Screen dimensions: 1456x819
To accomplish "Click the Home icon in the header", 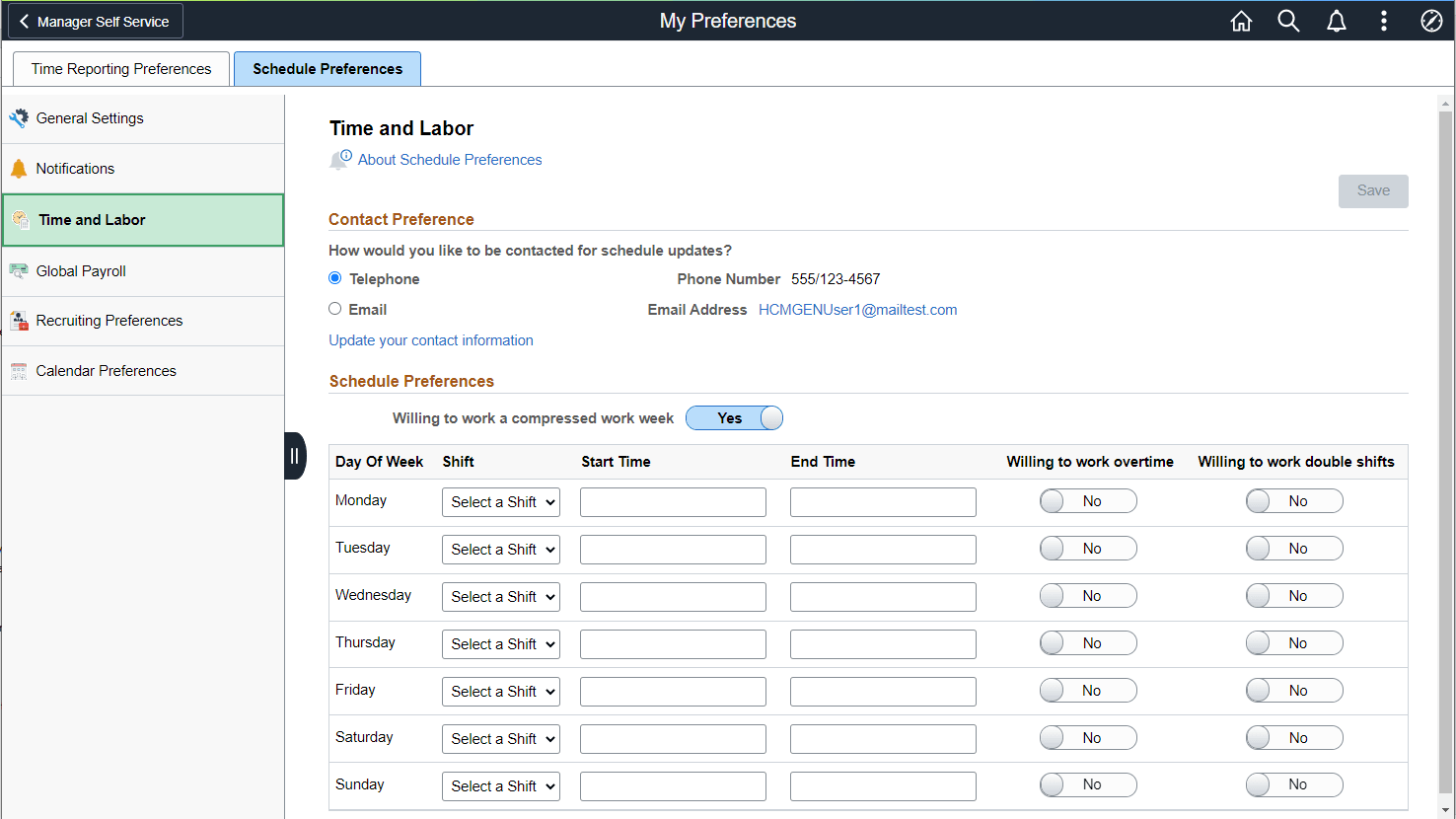I will click(1241, 20).
